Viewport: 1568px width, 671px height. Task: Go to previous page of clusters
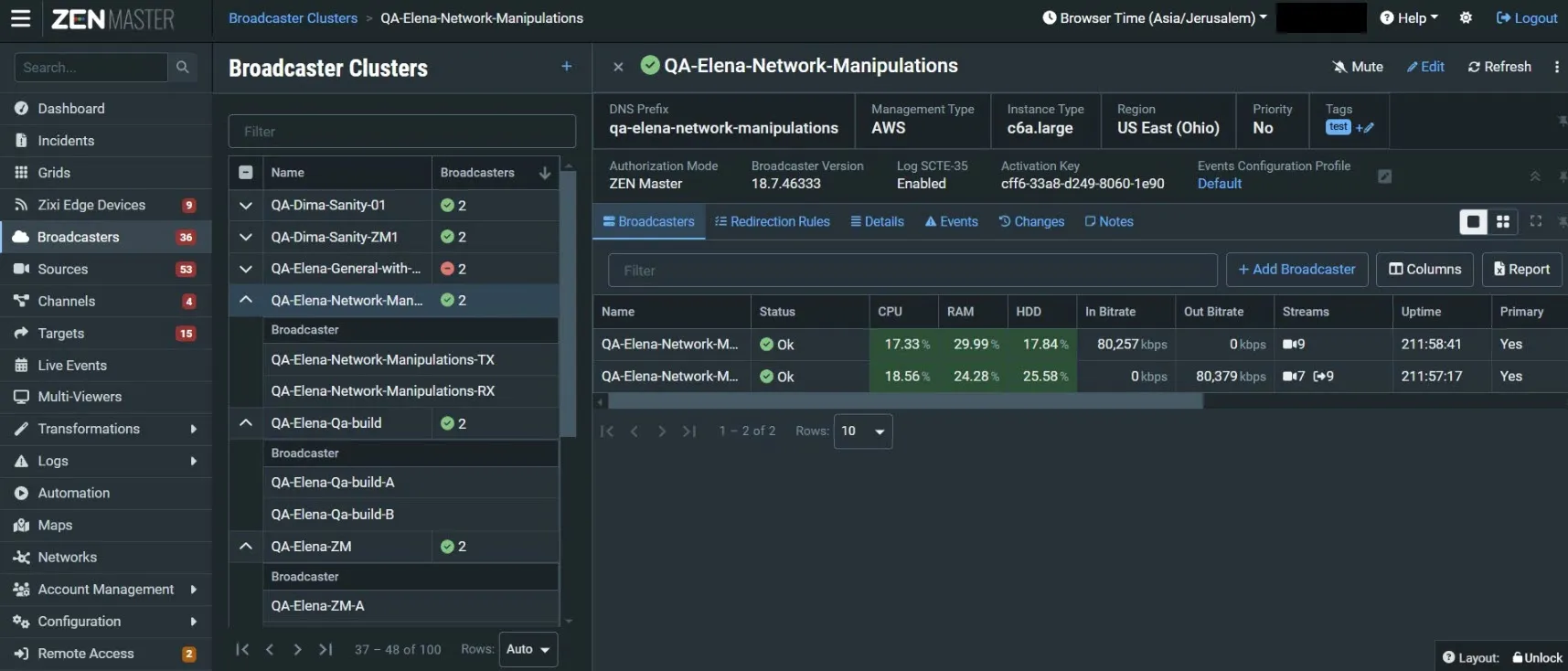270,649
